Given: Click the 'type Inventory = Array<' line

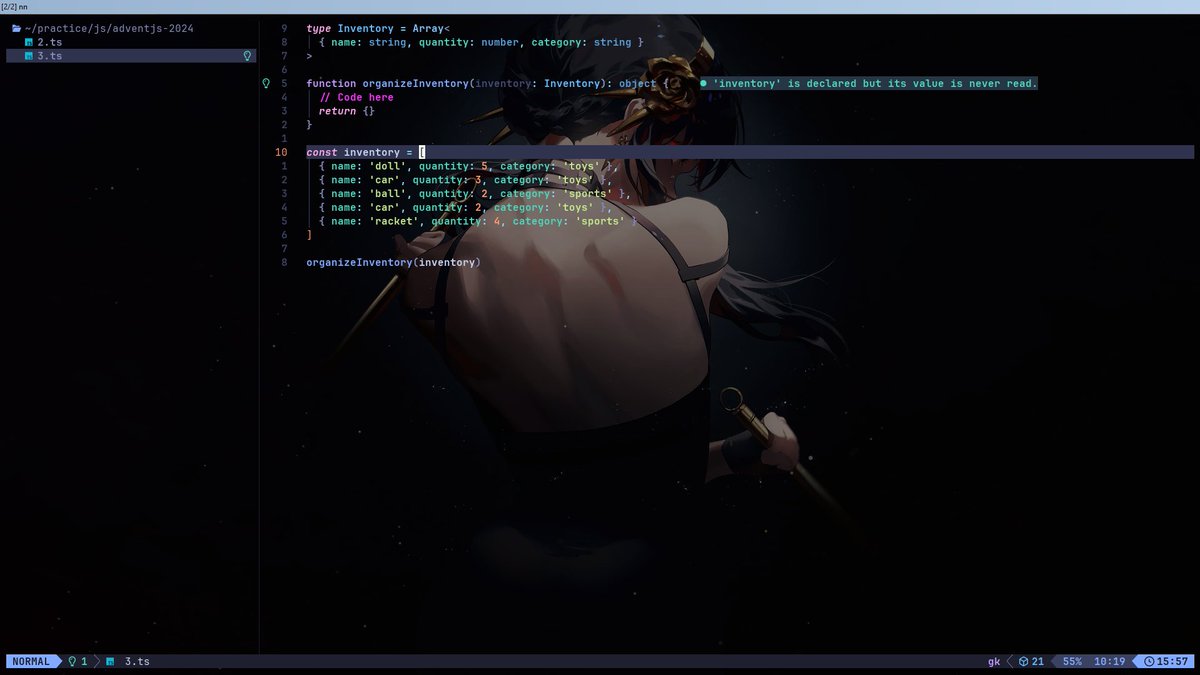Looking at the screenshot, I should click(x=378, y=28).
